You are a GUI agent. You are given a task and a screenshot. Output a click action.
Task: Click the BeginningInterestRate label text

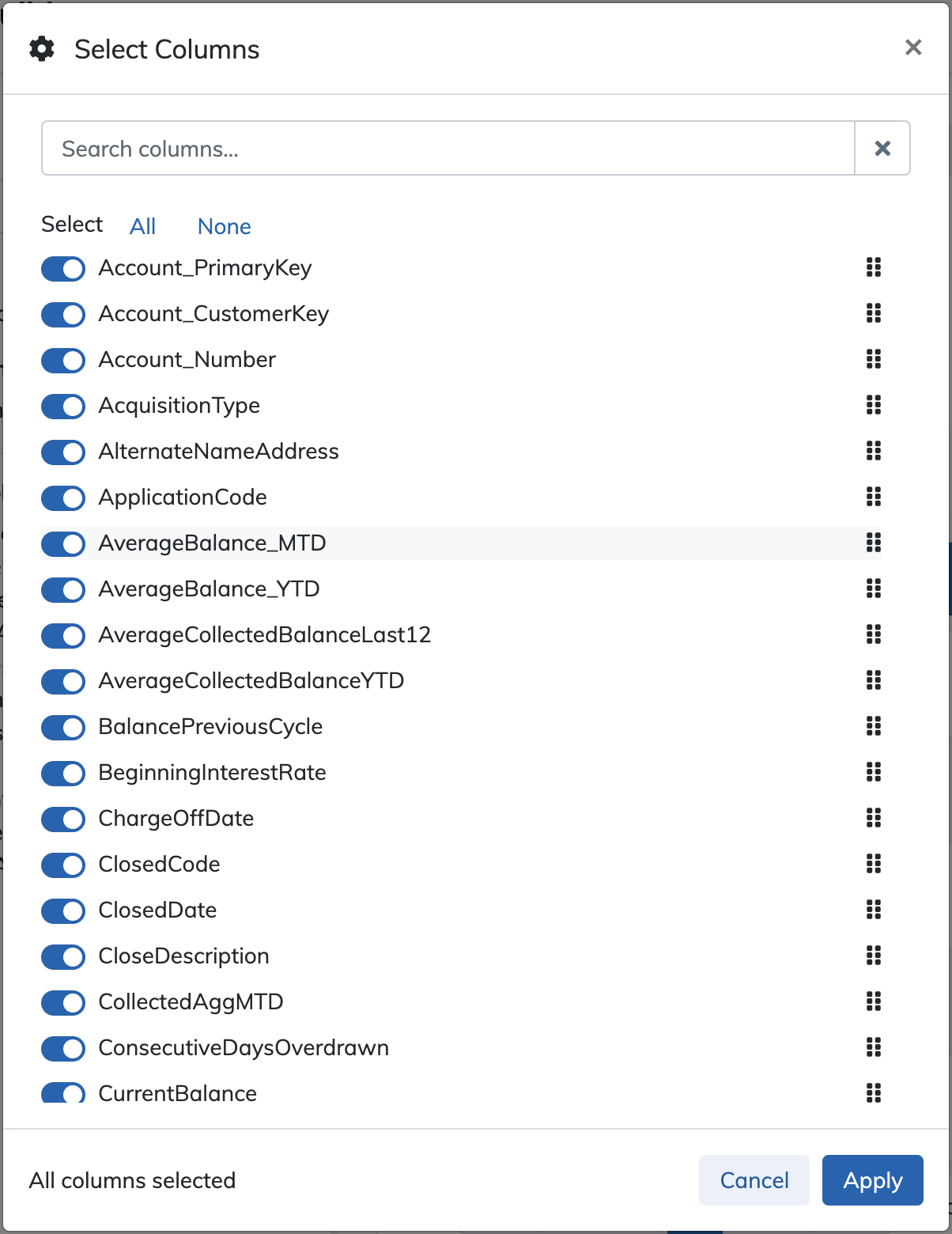(x=212, y=773)
